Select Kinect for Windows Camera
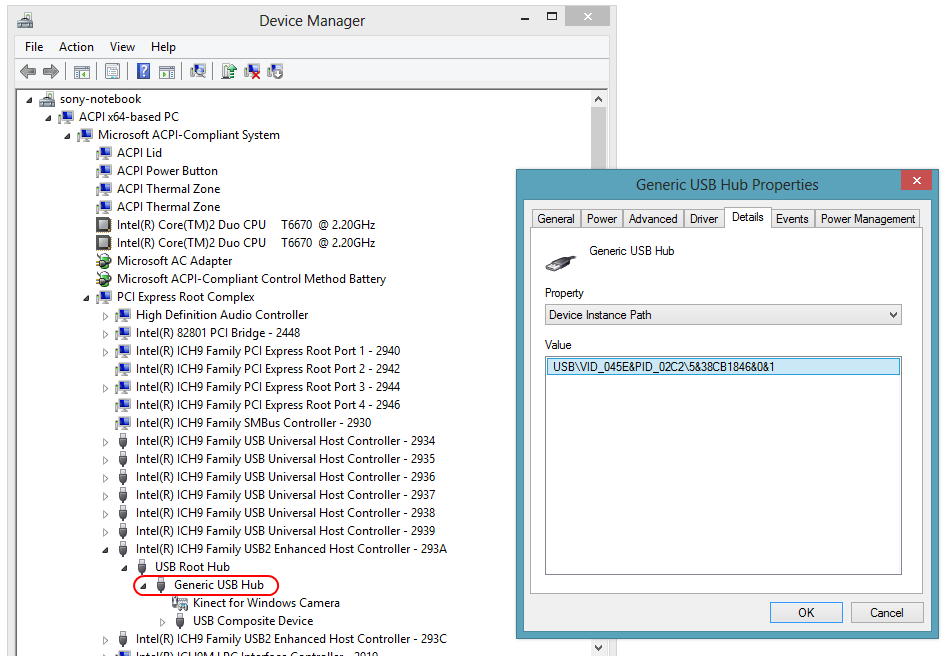Image resolution: width=949 pixels, height=656 pixels. pyautogui.click(x=266, y=603)
